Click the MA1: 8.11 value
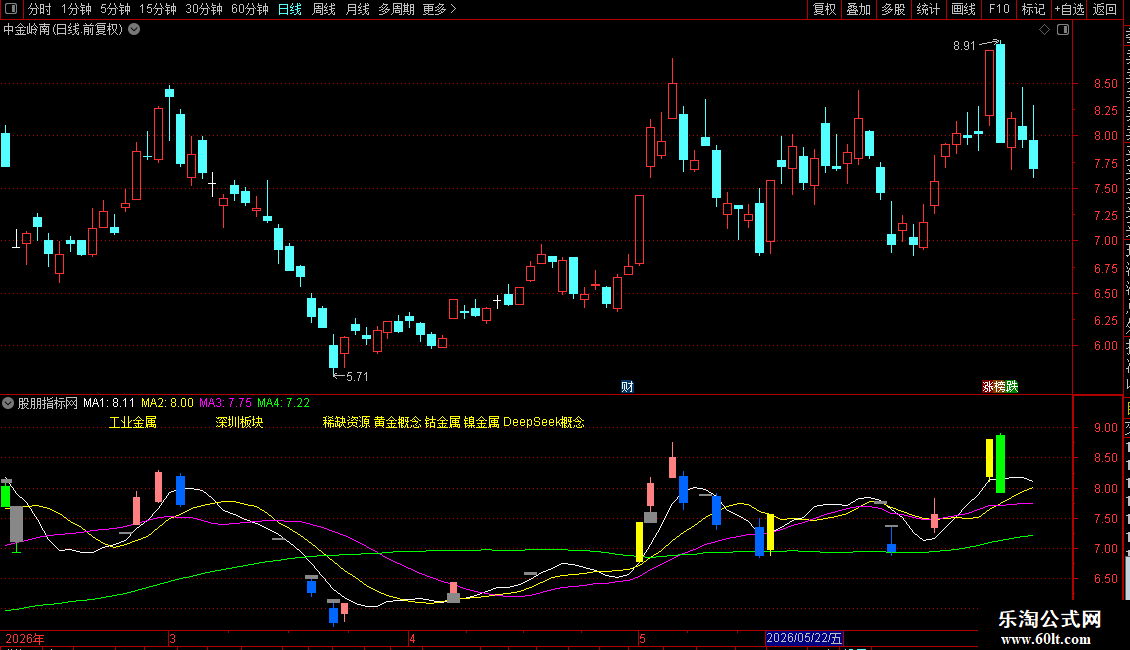Screen dimensions: 1130x650 [109, 403]
